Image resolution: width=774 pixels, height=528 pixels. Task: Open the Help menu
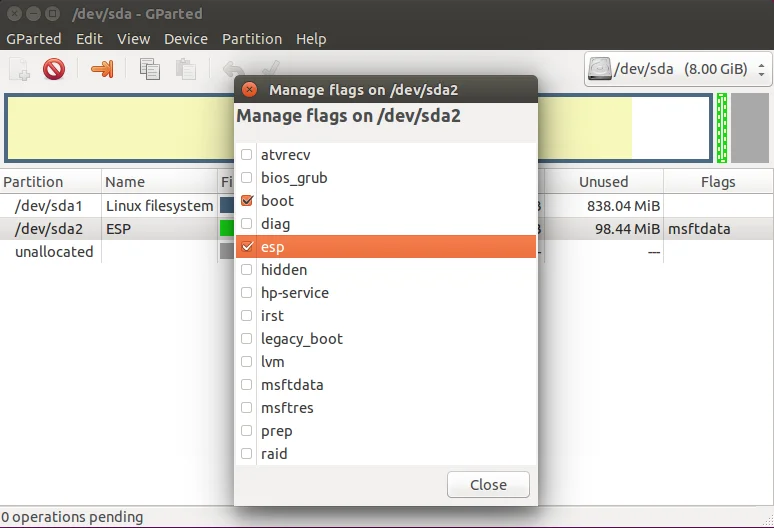click(311, 39)
